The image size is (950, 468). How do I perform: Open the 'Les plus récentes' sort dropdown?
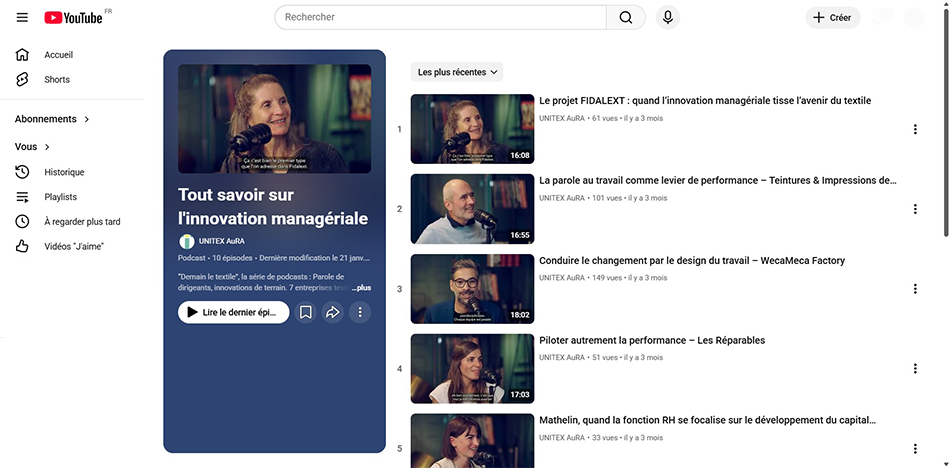(456, 72)
